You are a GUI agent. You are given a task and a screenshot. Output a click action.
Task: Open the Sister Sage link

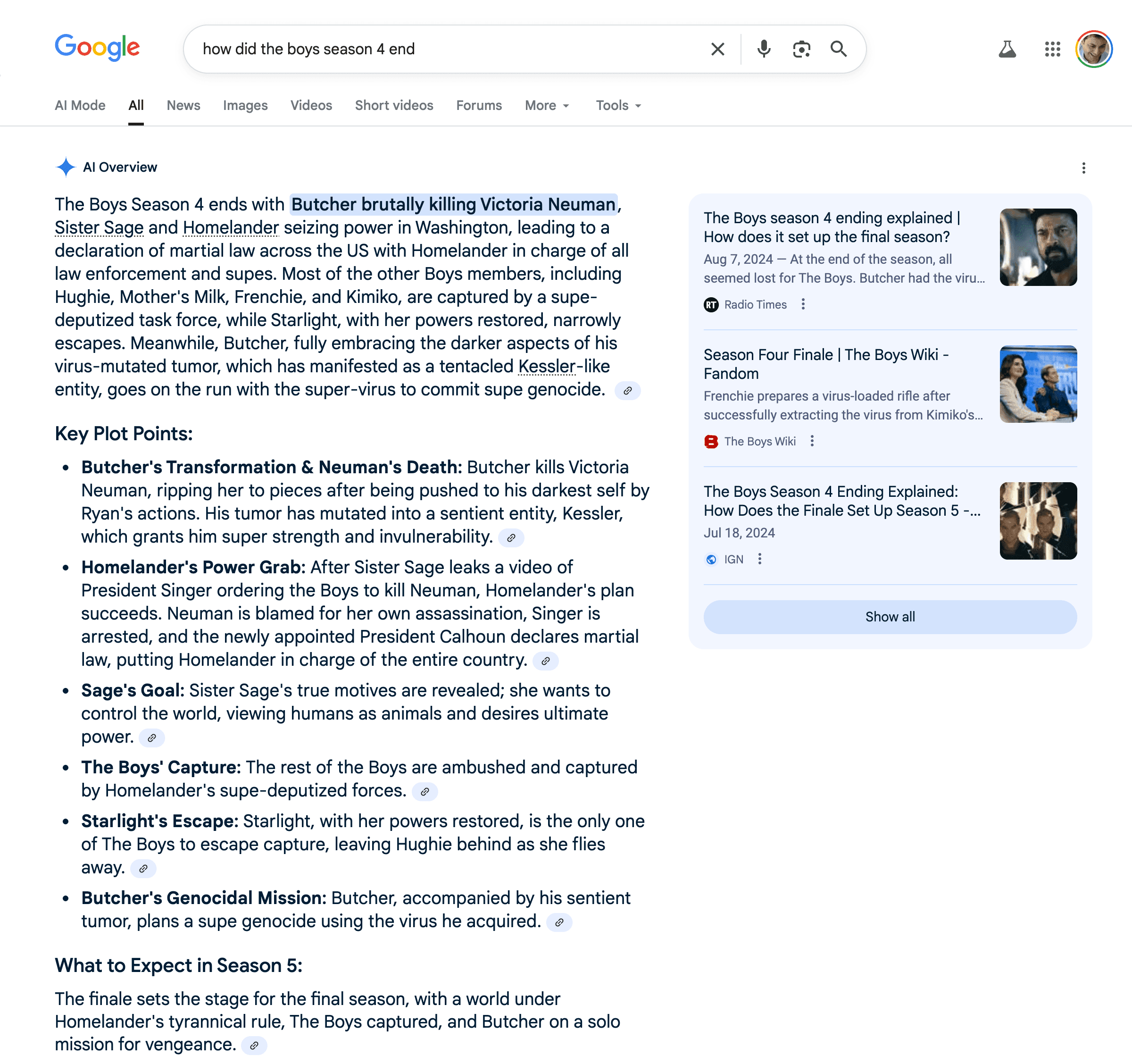click(x=99, y=228)
